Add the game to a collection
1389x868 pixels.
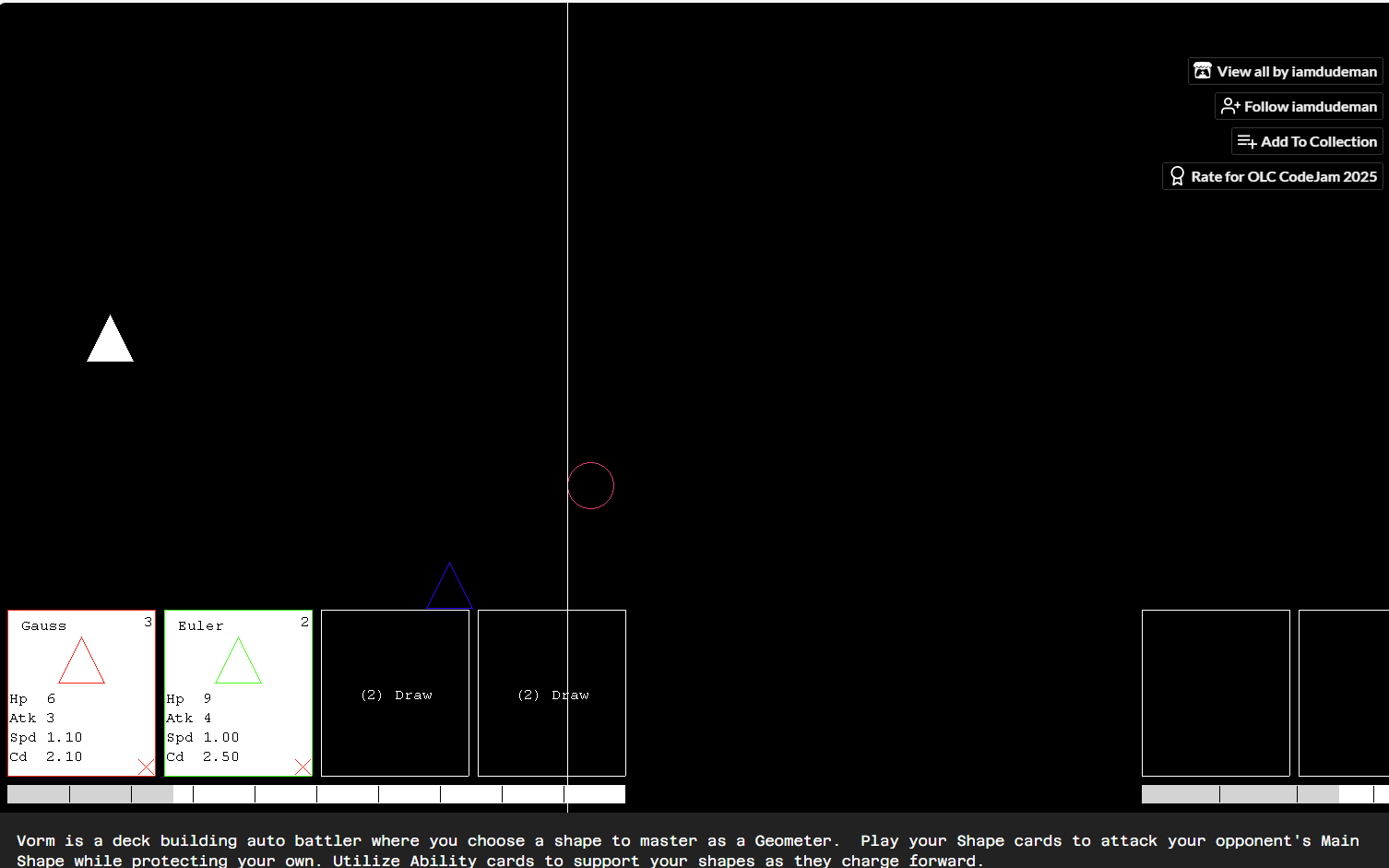tap(1307, 141)
